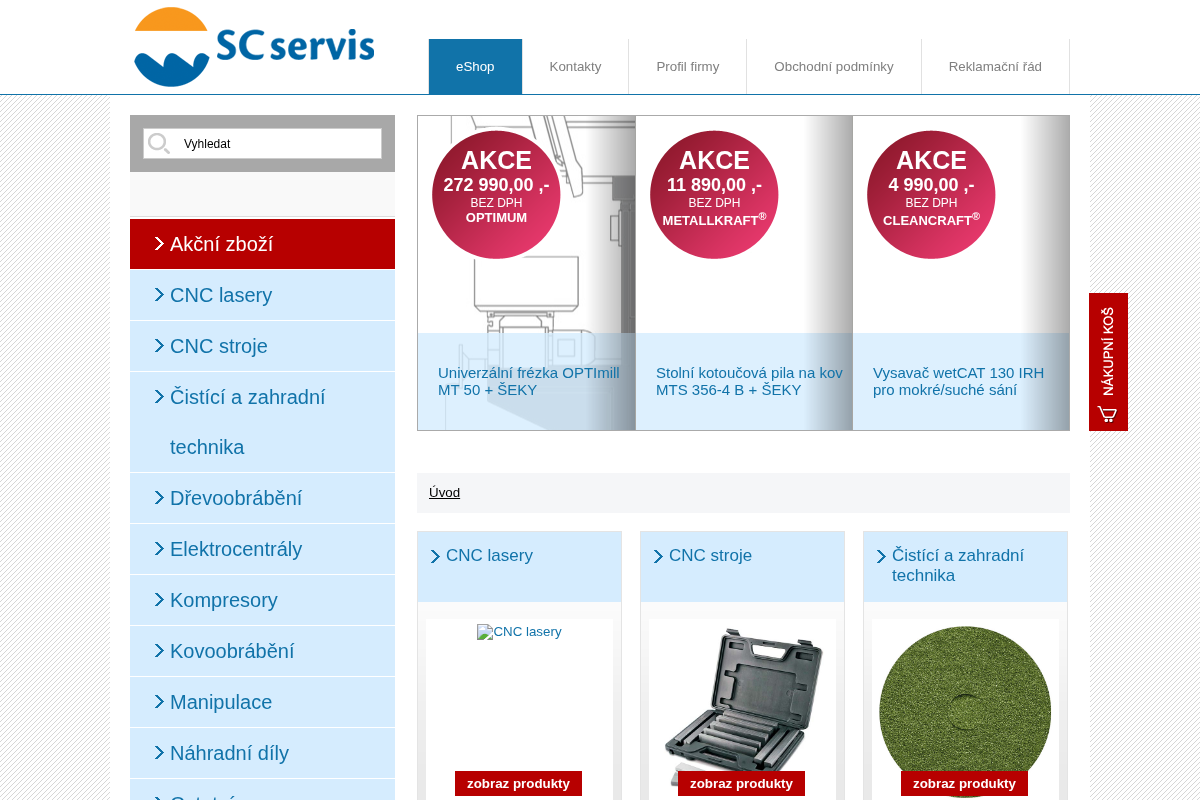Screen dimensions: 1200x800
Task: Open Náhradní díly category
Action: (x=262, y=753)
